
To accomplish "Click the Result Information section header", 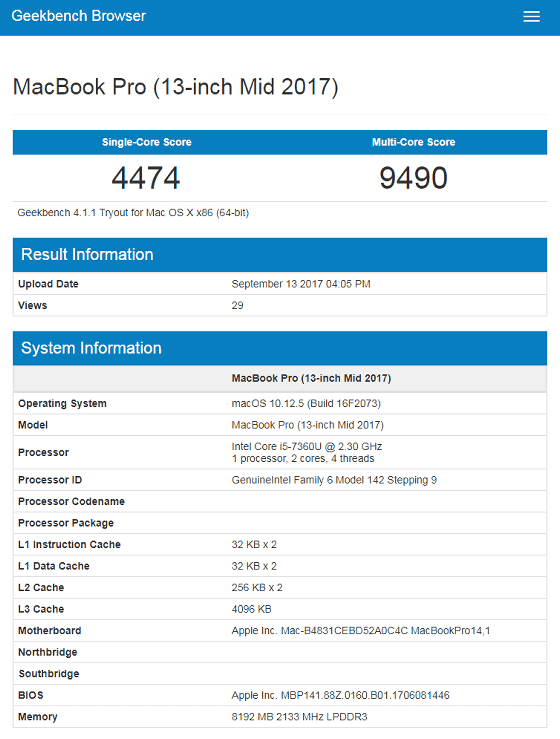I will [280, 255].
